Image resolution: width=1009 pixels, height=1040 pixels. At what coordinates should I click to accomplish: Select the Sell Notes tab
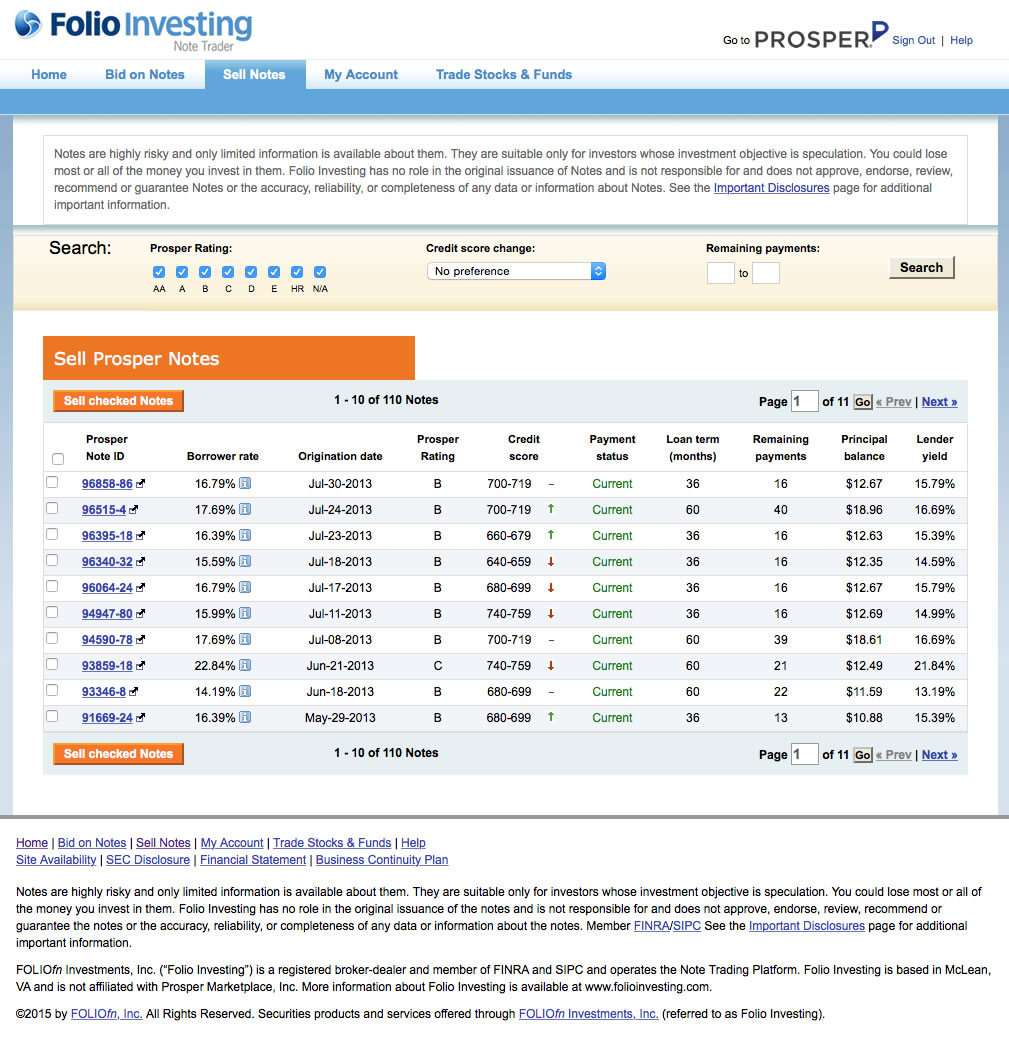tap(254, 74)
